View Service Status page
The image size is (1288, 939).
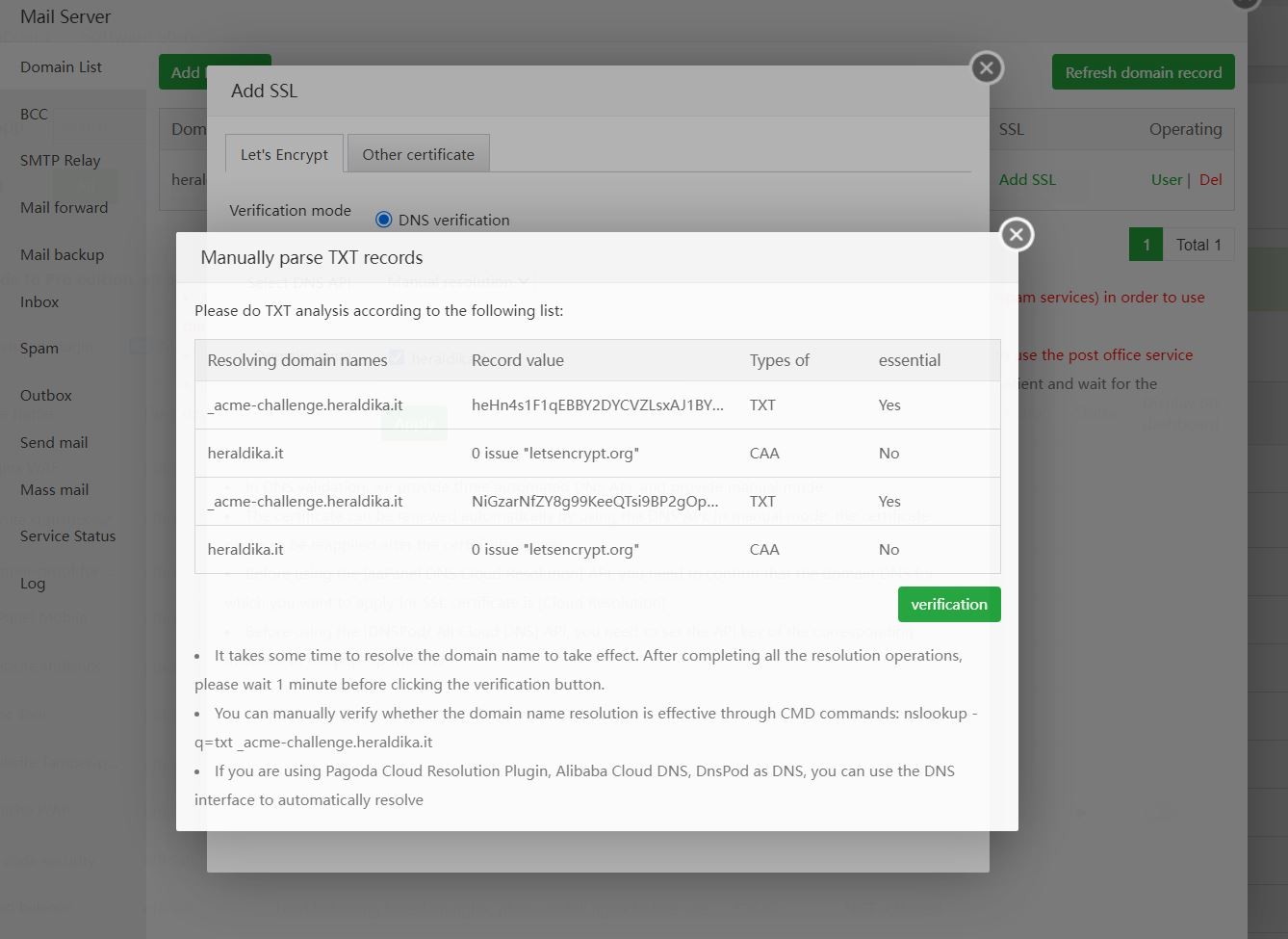[x=67, y=535]
